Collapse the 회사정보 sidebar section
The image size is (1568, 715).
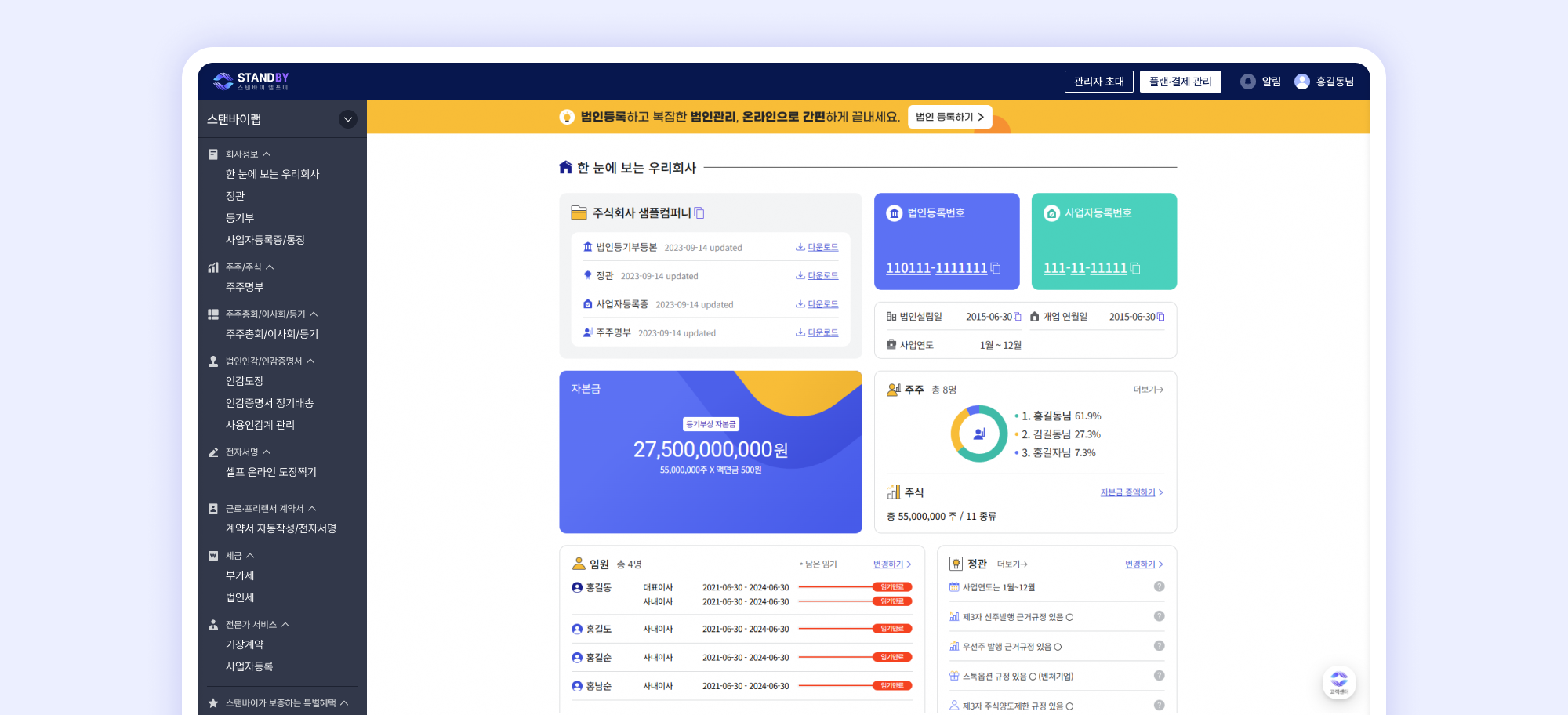pos(267,154)
